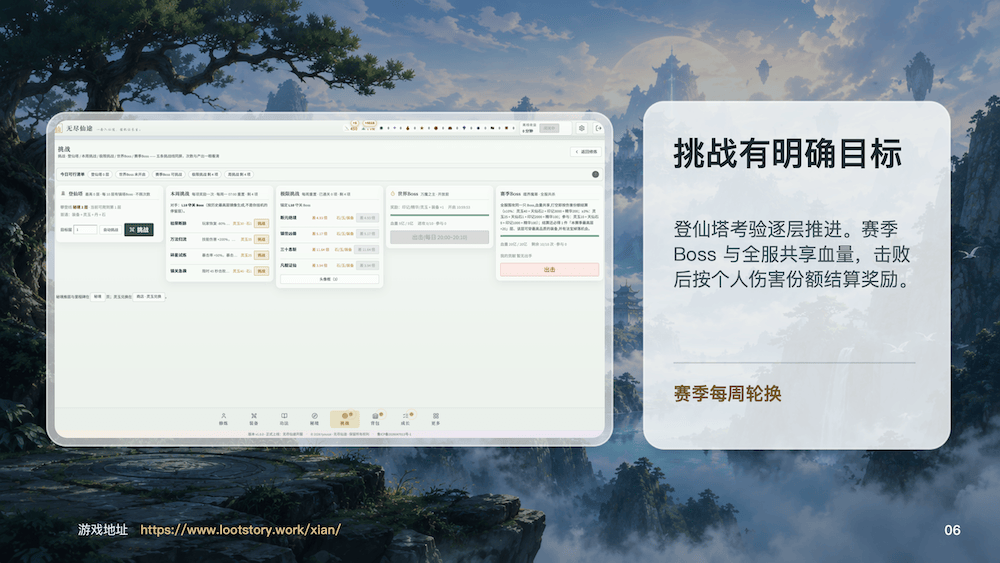Viewport: 1000px width, 563px height.
Task: Click the grey button in header status box
Action: pyautogui.click(x=549, y=128)
